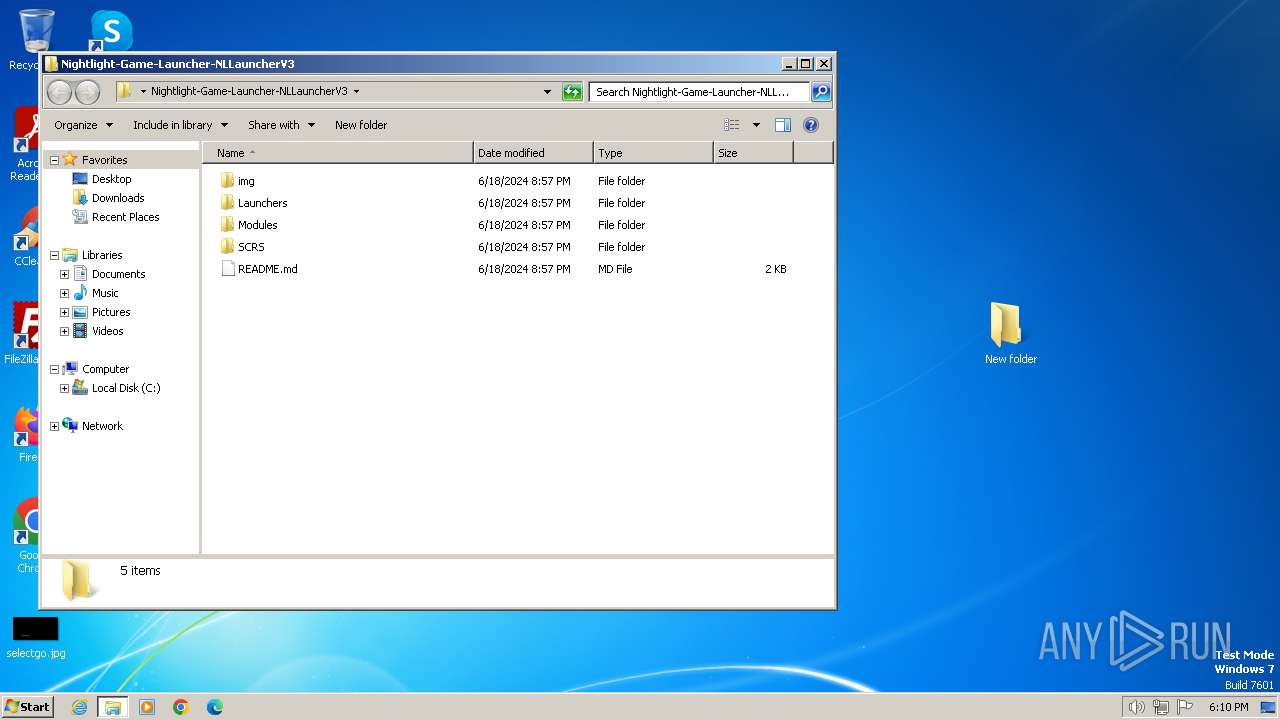Collapse the Favorites tree section

pos(54,160)
